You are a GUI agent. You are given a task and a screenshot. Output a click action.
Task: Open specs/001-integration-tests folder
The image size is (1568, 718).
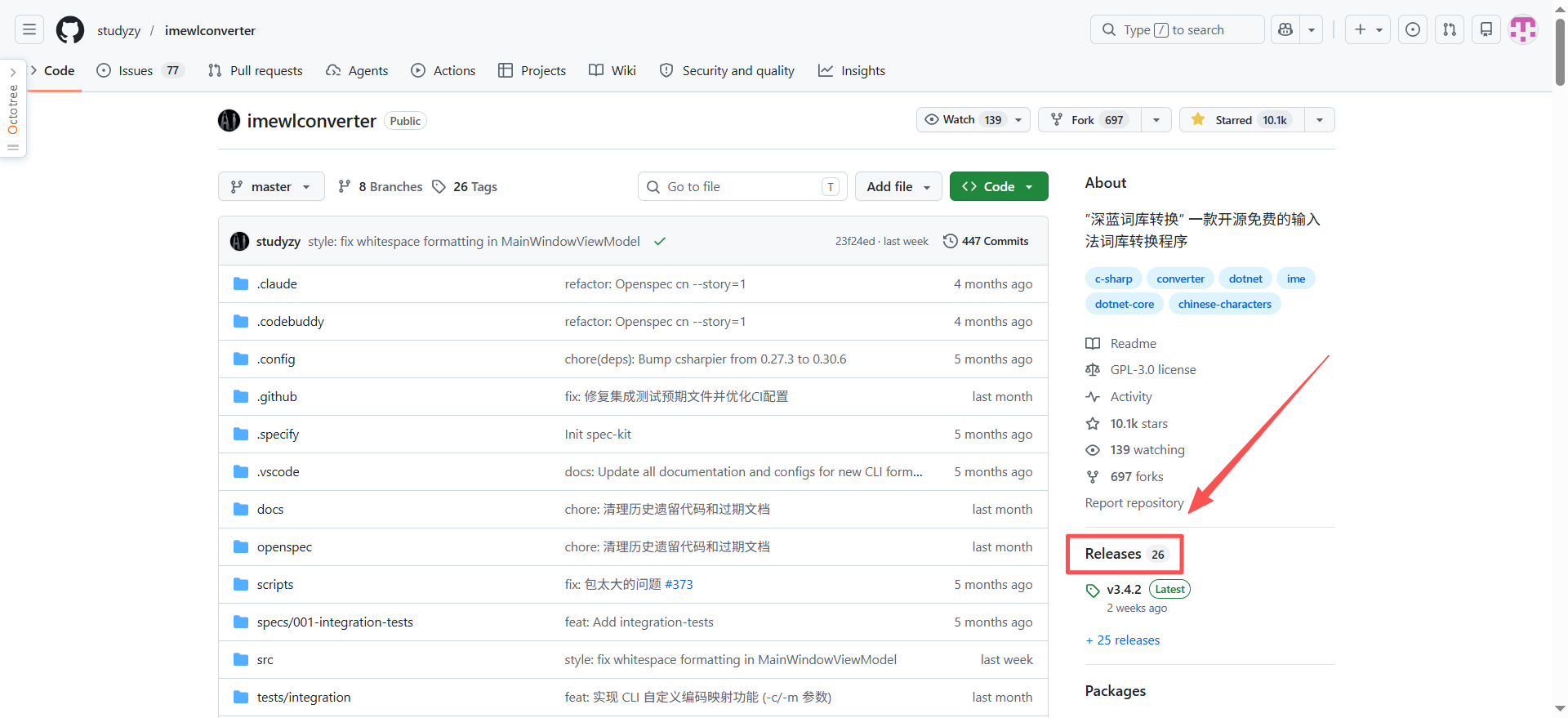pyautogui.click(x=335, y=622)
